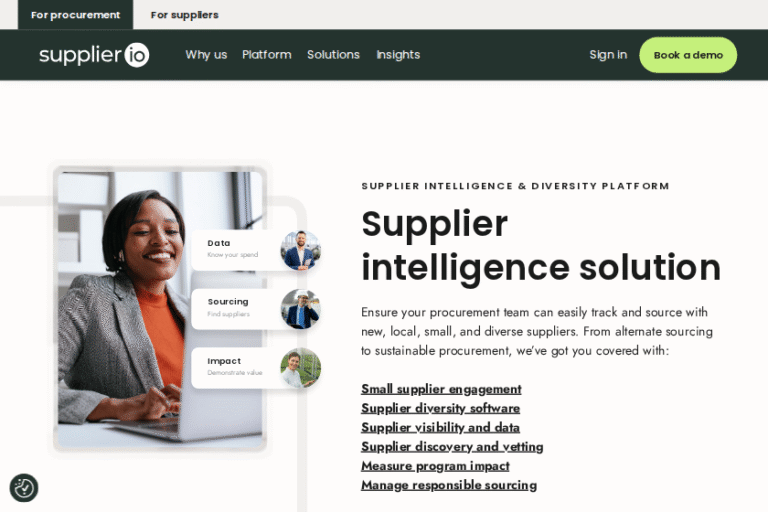This screenshot has height=512, width=768.
Task: Click the Book a demo button
Action: point(688,55)
